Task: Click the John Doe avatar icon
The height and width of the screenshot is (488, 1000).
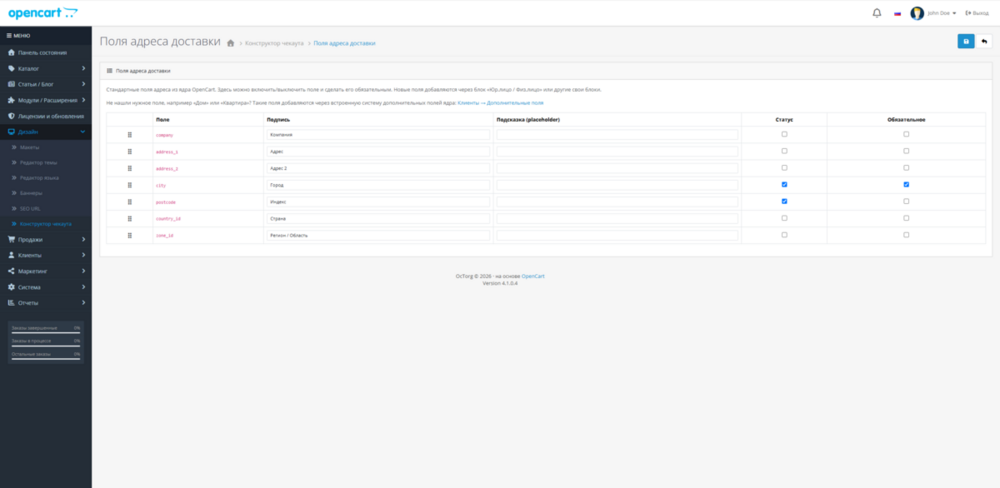Action: pyautogui.click(x=917, y=13)
